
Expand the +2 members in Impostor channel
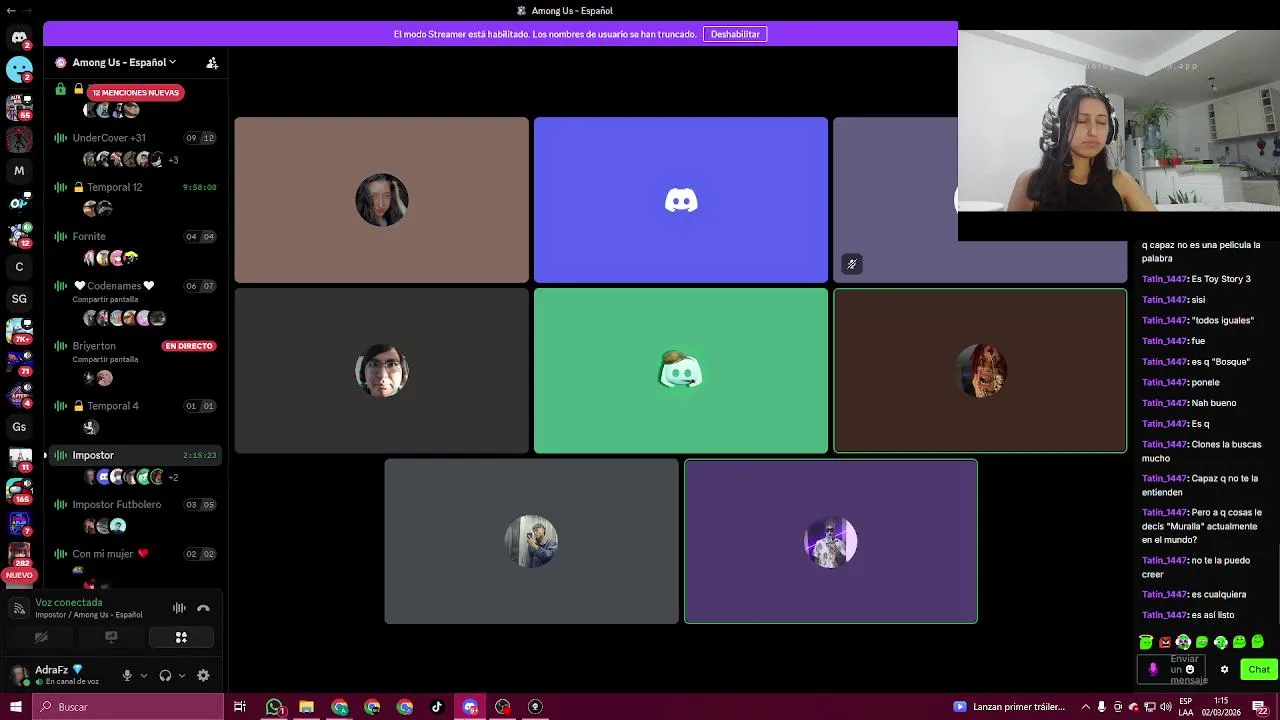(x=173, y=477)
